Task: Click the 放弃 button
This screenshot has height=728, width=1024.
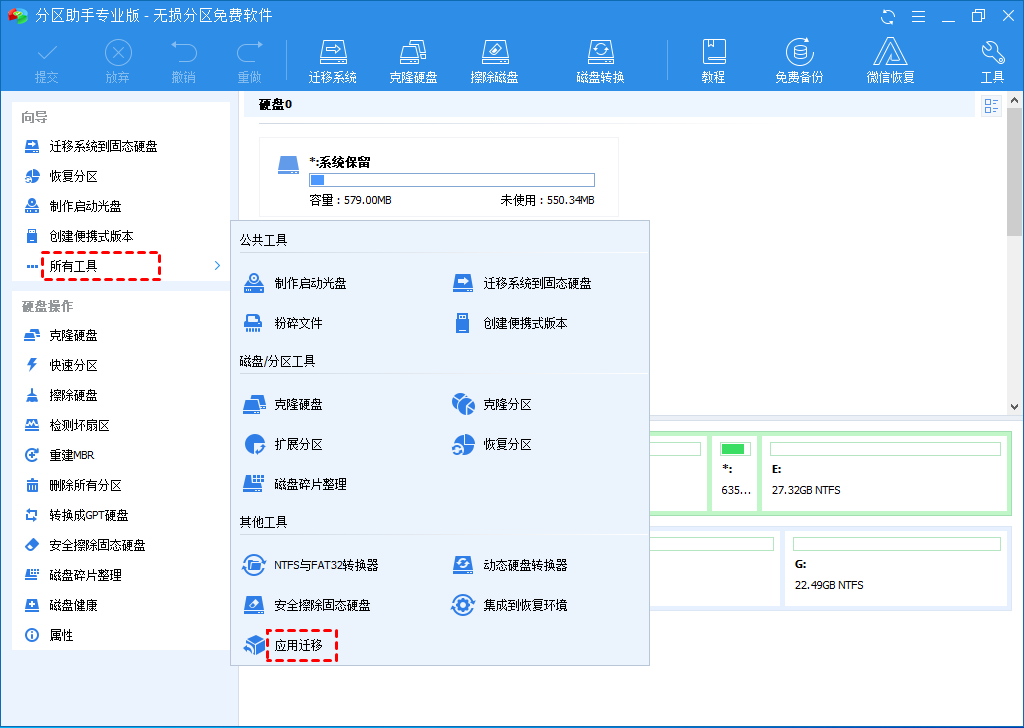Action: 117,58
